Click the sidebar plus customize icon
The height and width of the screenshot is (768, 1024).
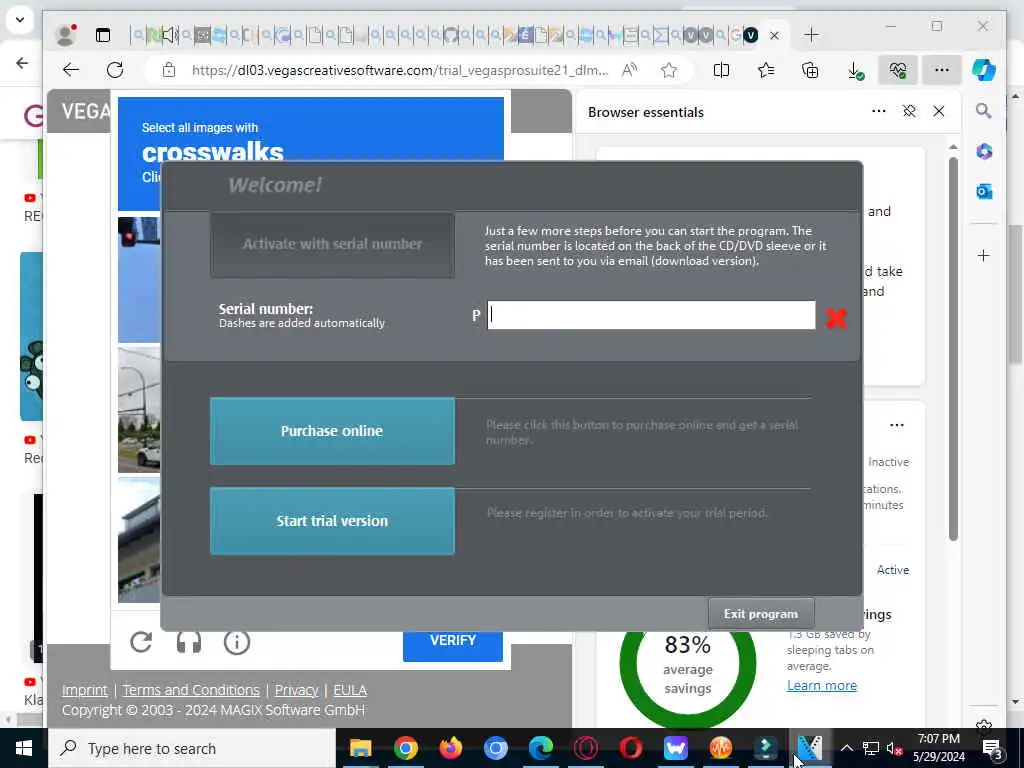pyautogui.click(x=984, y=255)
